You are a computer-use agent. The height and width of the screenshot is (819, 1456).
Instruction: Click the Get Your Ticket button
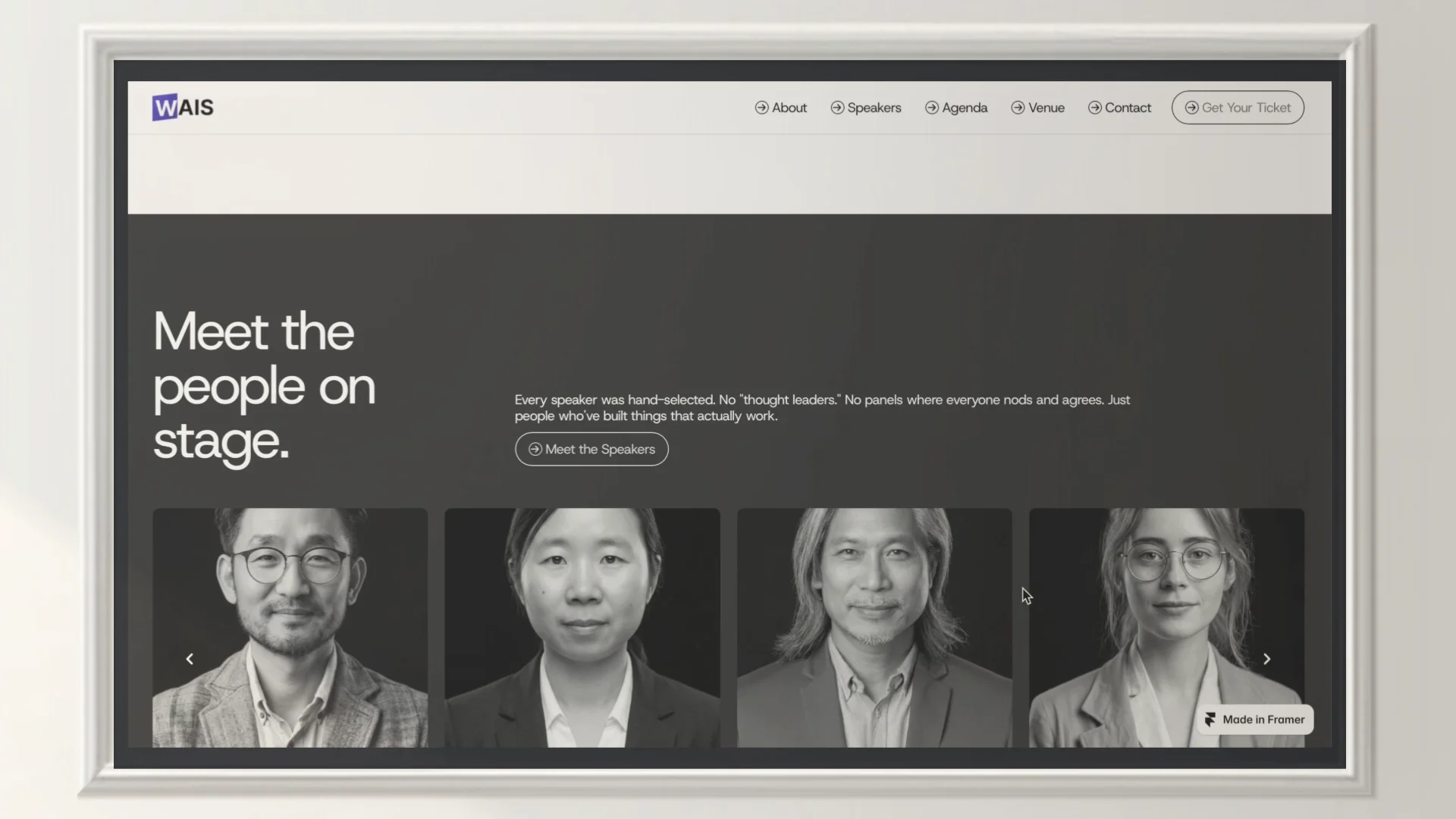click(x=1238, y=108)
